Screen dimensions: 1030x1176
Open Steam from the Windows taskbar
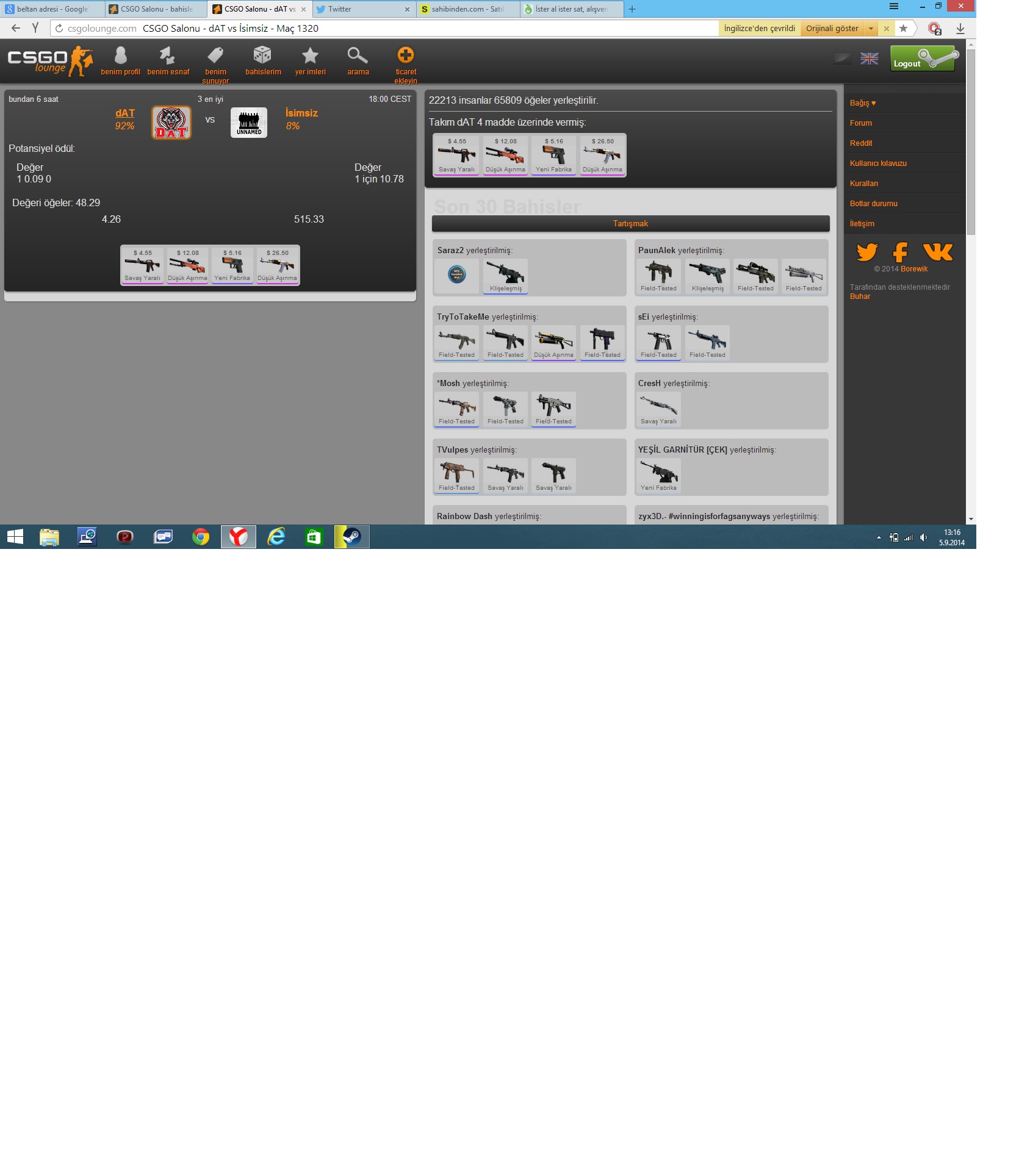[352, 537]
